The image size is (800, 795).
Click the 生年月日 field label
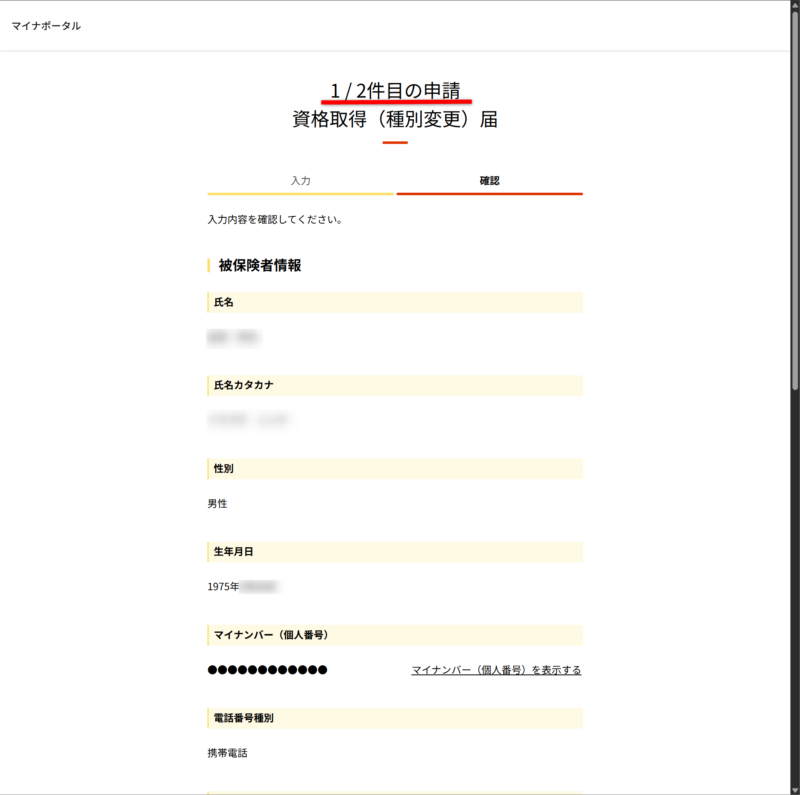233,552
